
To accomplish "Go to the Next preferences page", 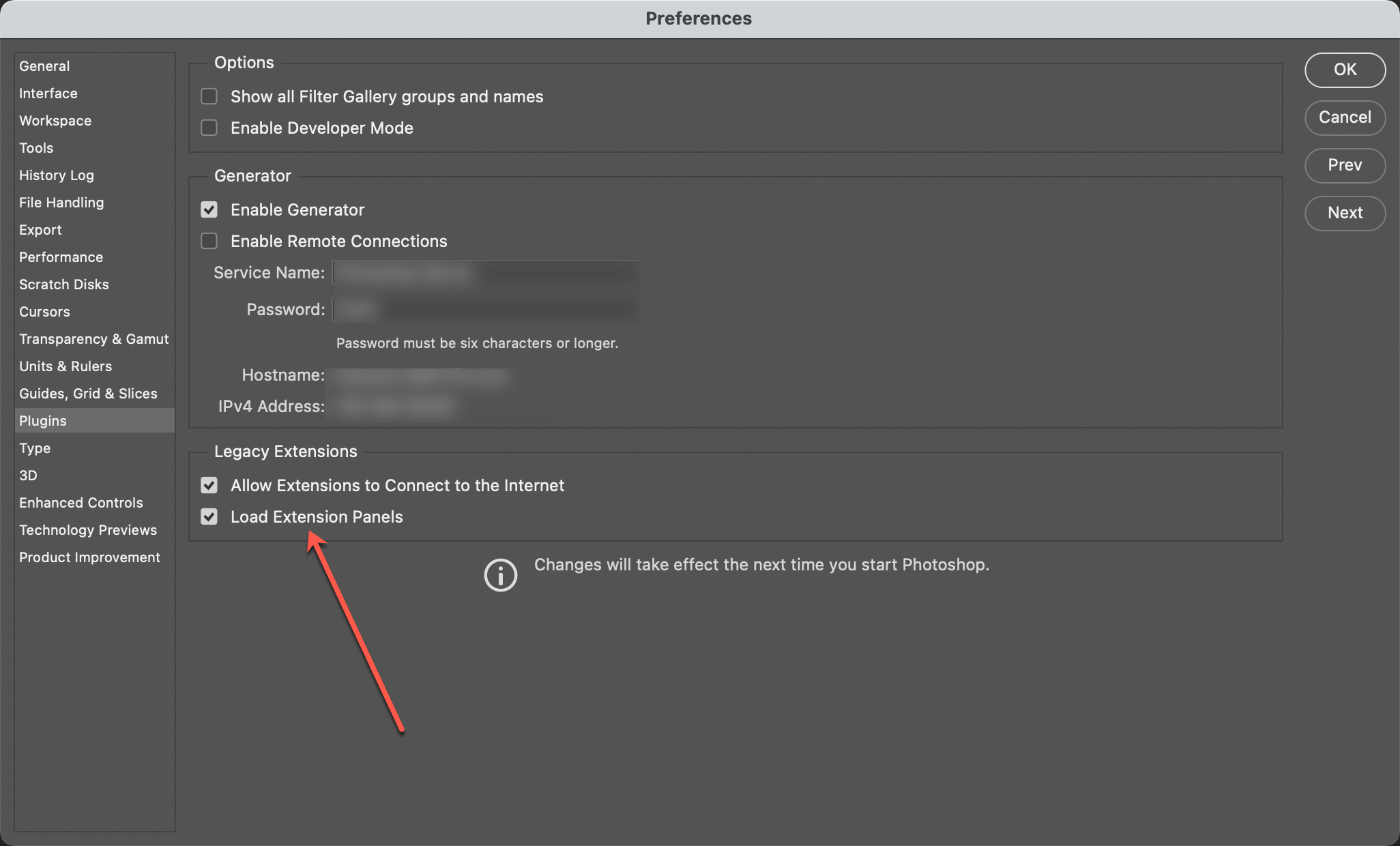I will point(1345,214).
